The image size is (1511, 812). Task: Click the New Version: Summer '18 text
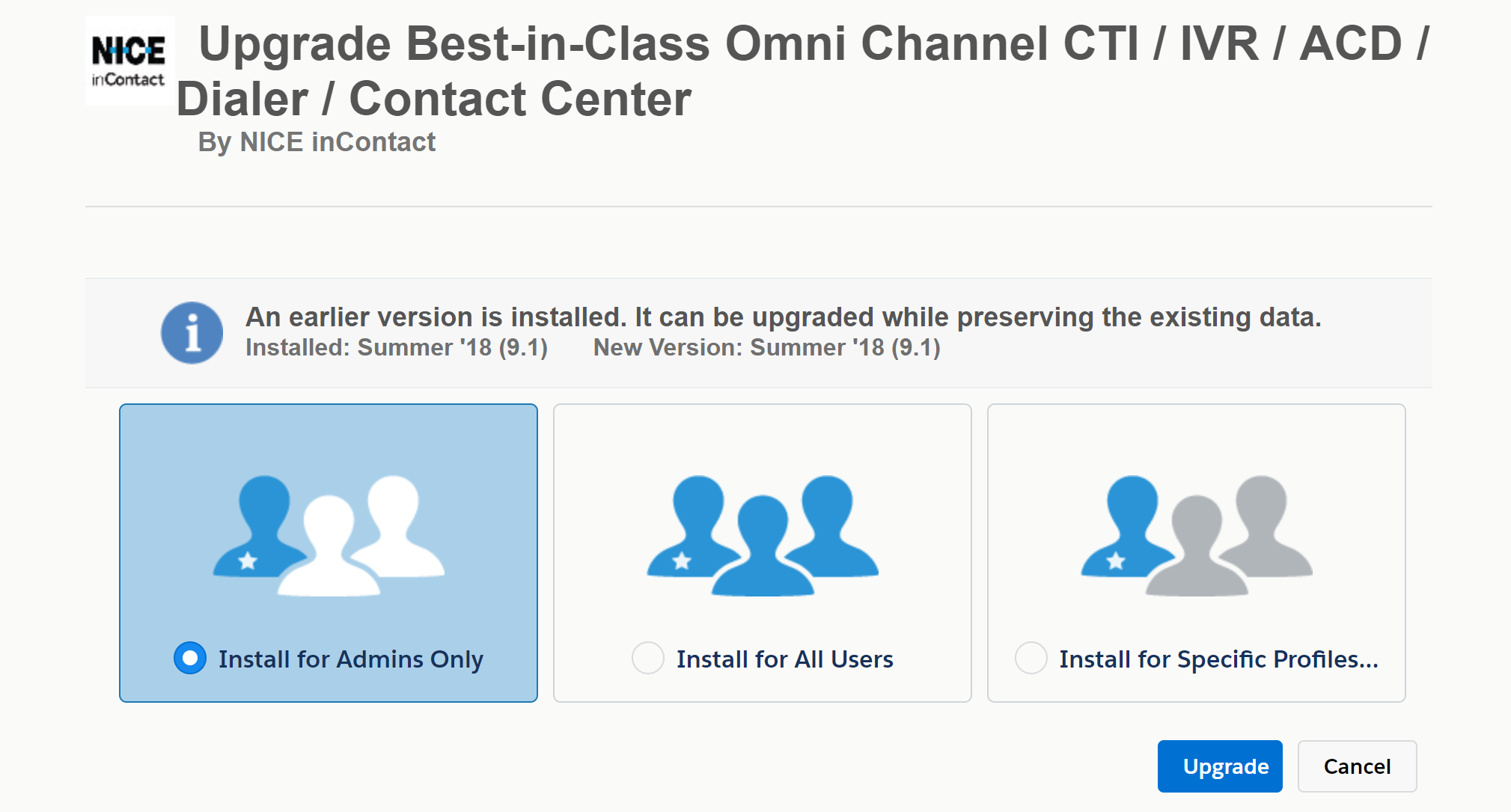pyautogui.click(x=767, y=348)
